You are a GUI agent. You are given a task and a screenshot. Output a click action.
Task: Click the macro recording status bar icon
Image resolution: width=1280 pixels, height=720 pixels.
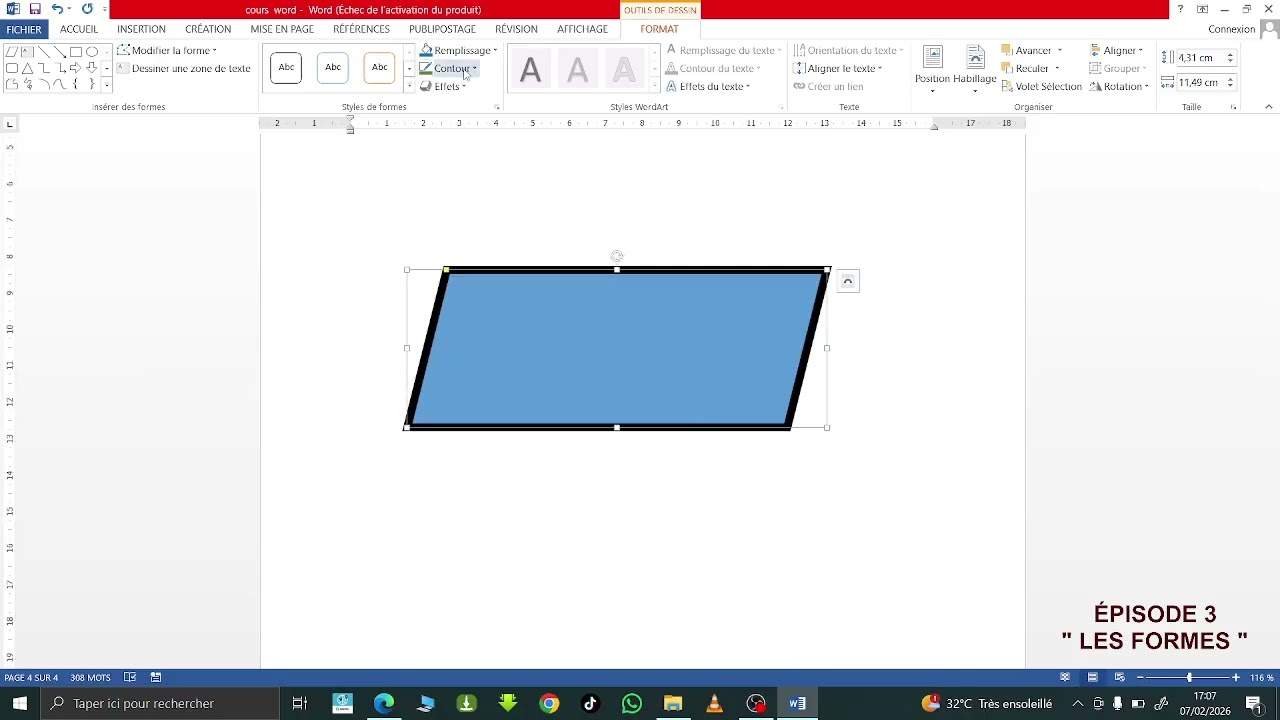156,677
